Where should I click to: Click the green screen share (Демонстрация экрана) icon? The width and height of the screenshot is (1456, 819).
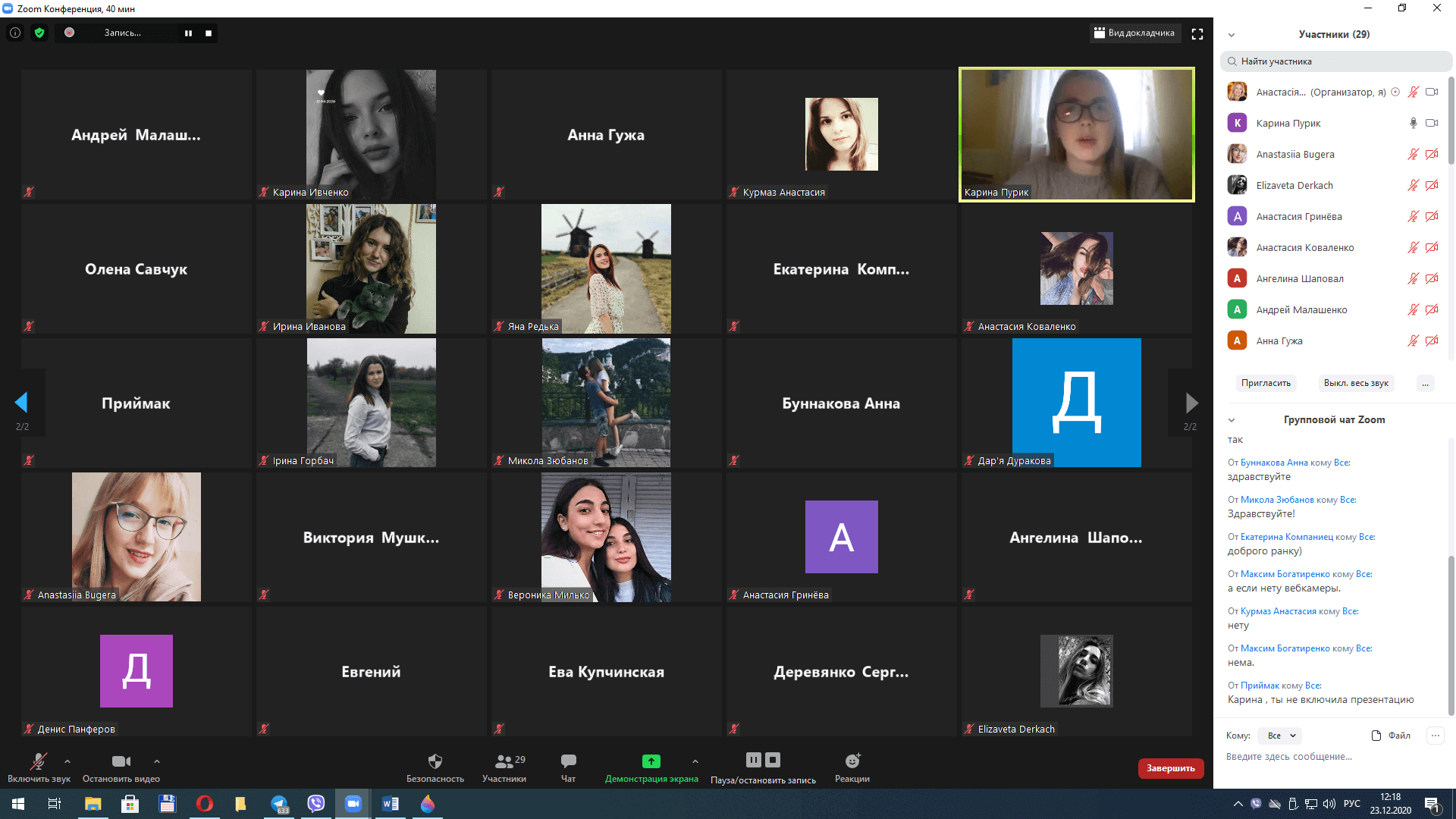pyautogui.click(x=651, y=761)
